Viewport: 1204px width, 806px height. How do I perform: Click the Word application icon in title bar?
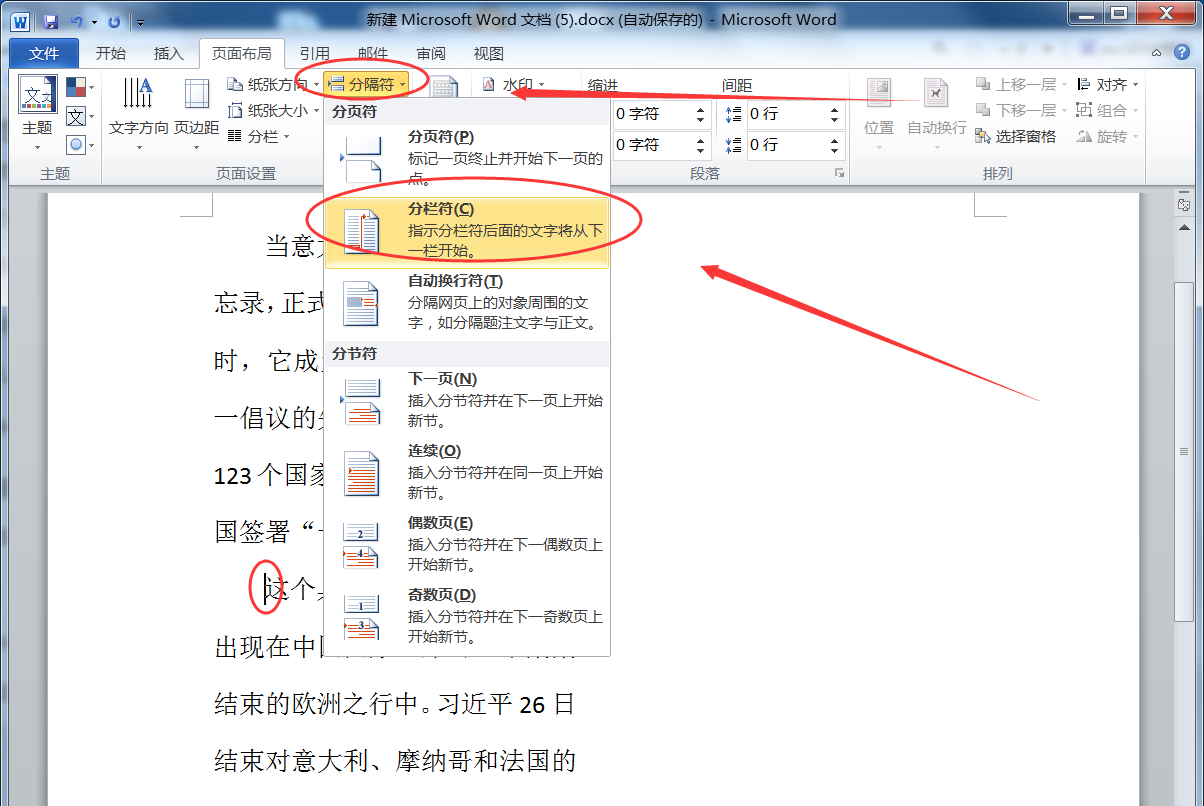[x=22, y=20]
